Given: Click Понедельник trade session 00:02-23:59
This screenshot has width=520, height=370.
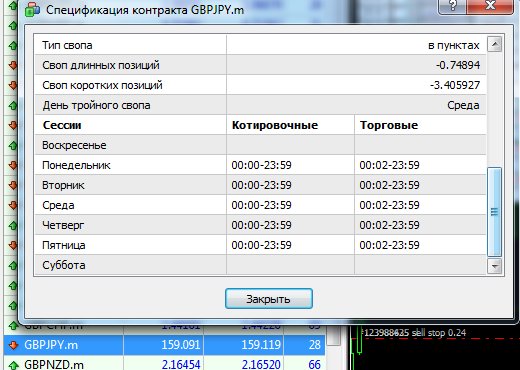Looking at the screenshot, I should pyautogui.click(x=389, y=165).
